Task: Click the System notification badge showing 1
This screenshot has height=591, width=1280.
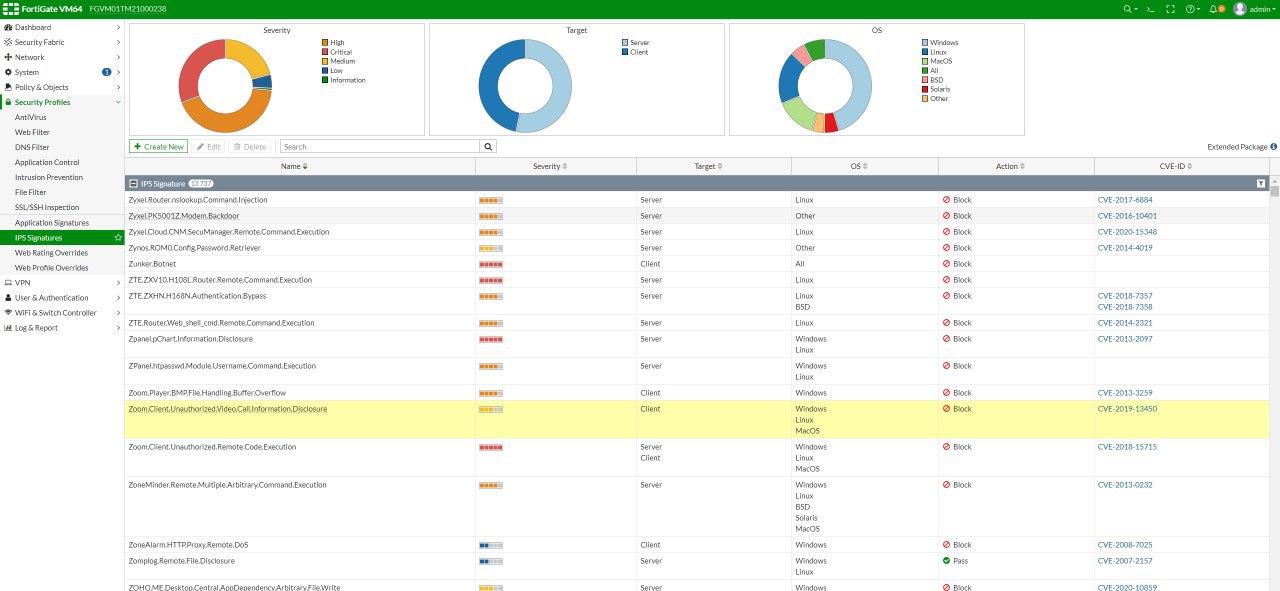Action: point(107,72)
